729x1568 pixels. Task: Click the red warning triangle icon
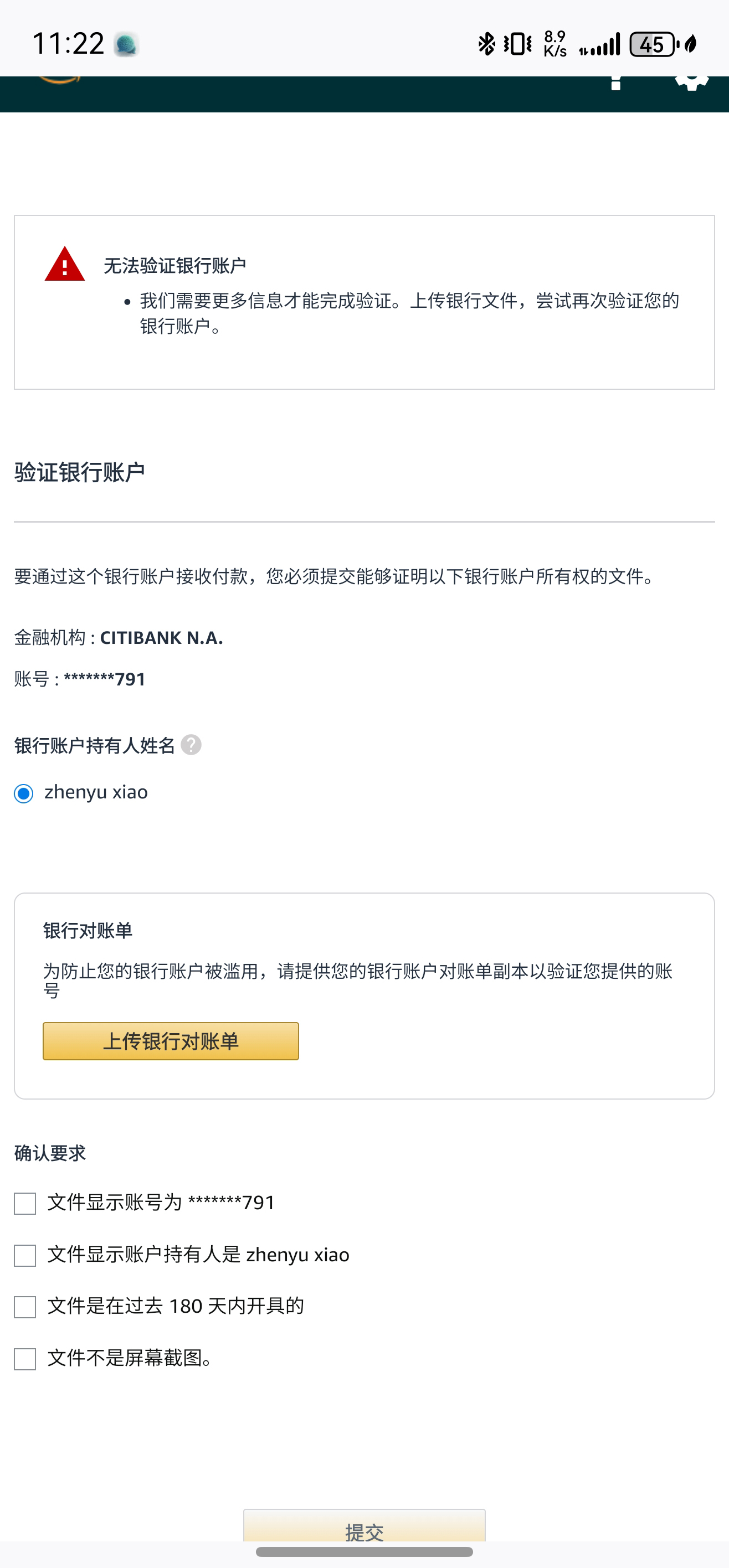coord(65,265)
